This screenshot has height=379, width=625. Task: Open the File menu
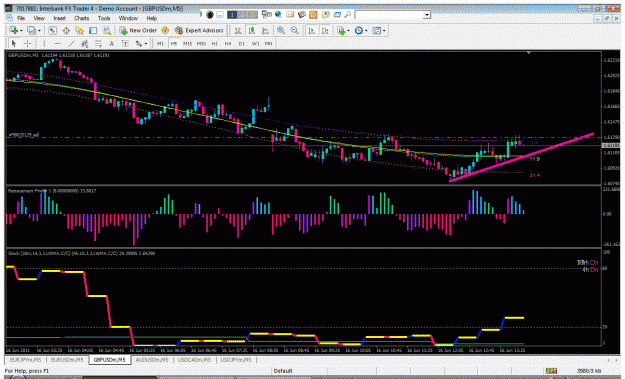(x=21, y=18)
